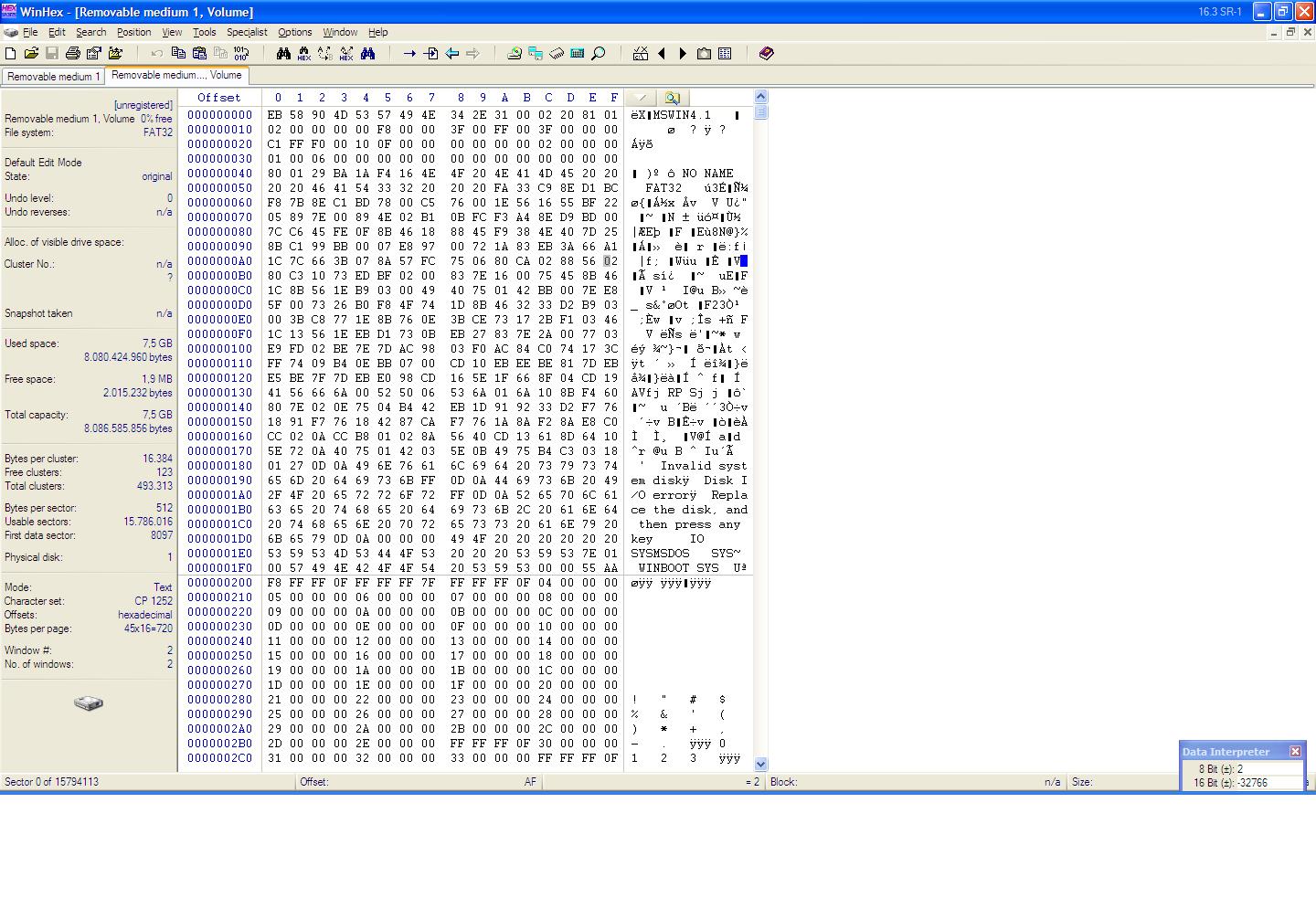Open the RAM editor chip icon
The height and width of the screenshot is (919, 1316).
coord(557,54)
